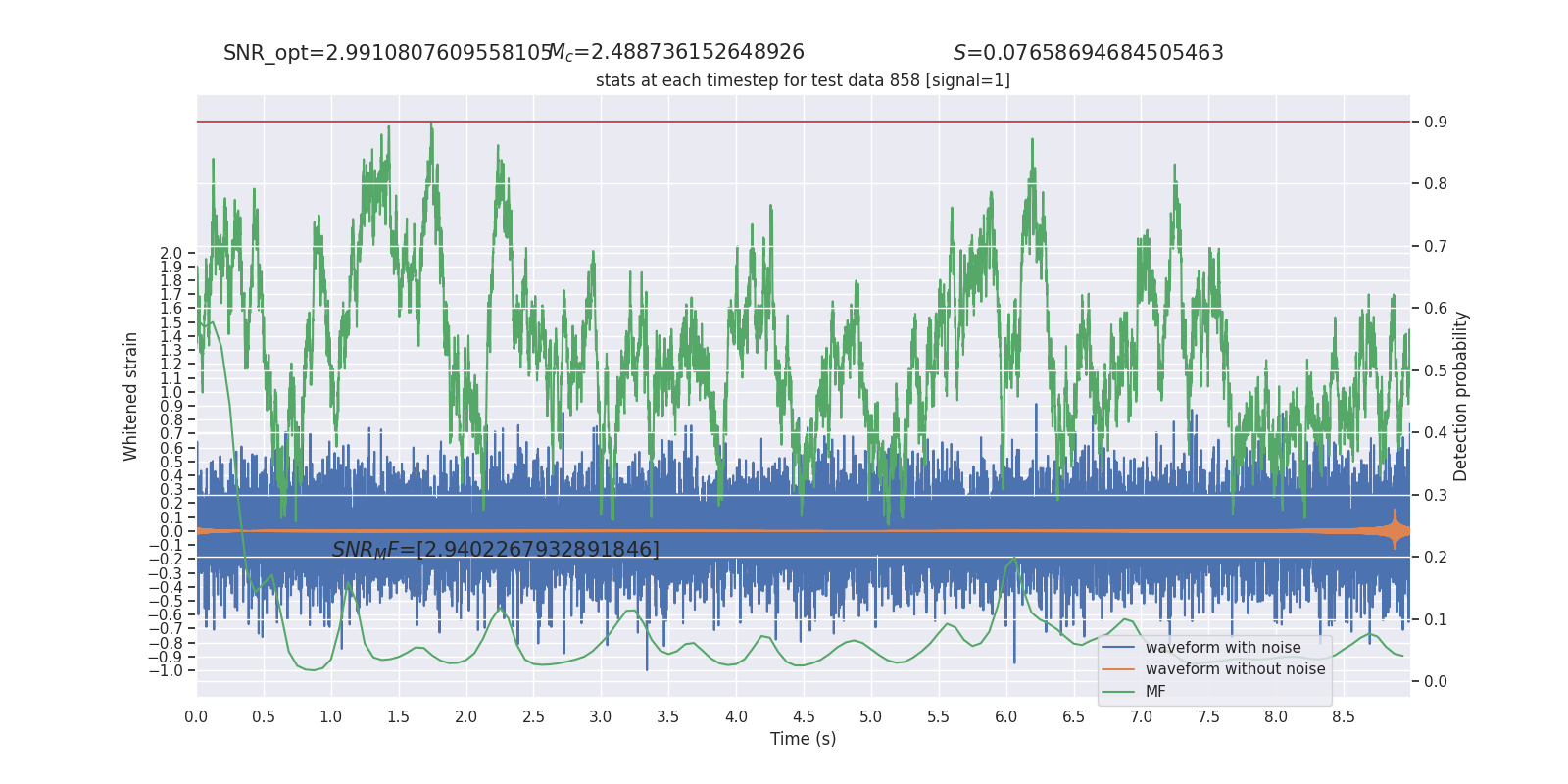The image size is (1568, 784).
Task: Click the 5.5 tick on the time axis
Action: 938,717
